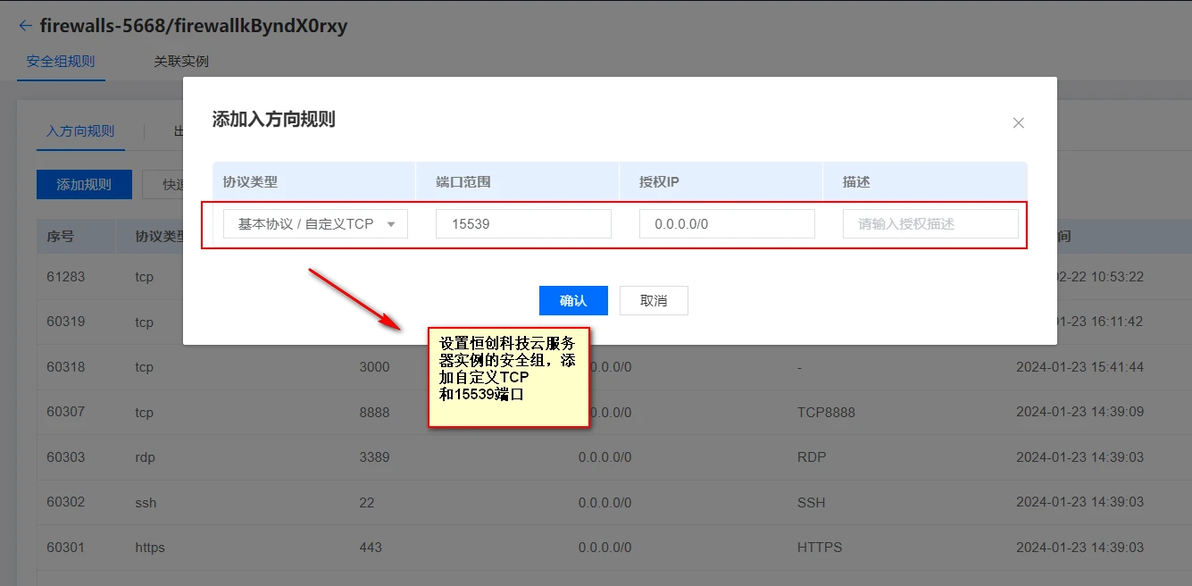
Task: Open the 关联实例 tab
Action: (x=181, y=62)
